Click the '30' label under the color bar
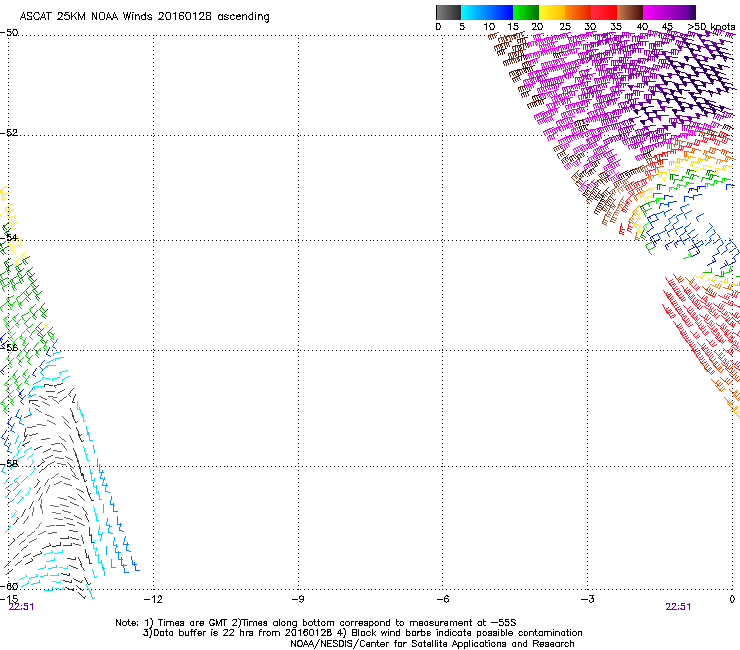The height and width of the screenshot is (650, 740). click(x=590, y=27)
